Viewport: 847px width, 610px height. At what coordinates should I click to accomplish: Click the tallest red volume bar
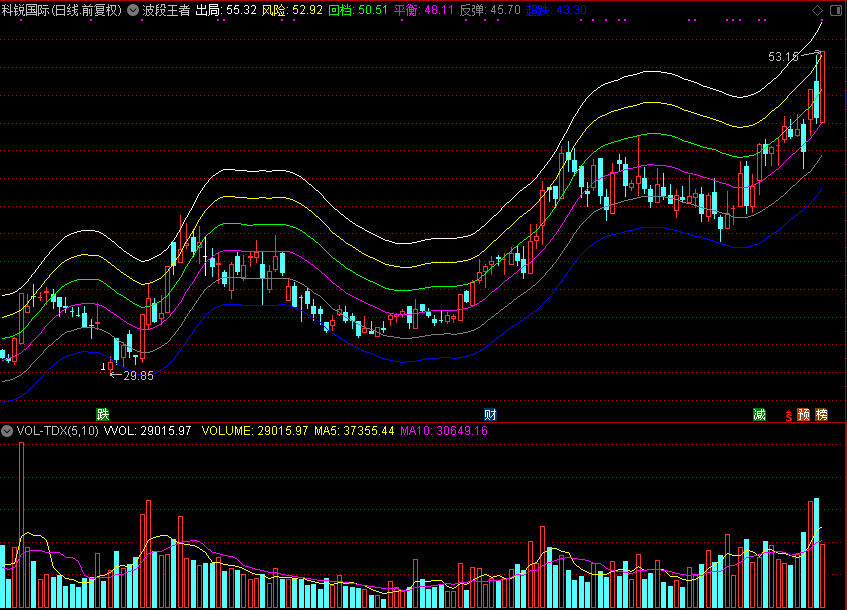[22, 525]
